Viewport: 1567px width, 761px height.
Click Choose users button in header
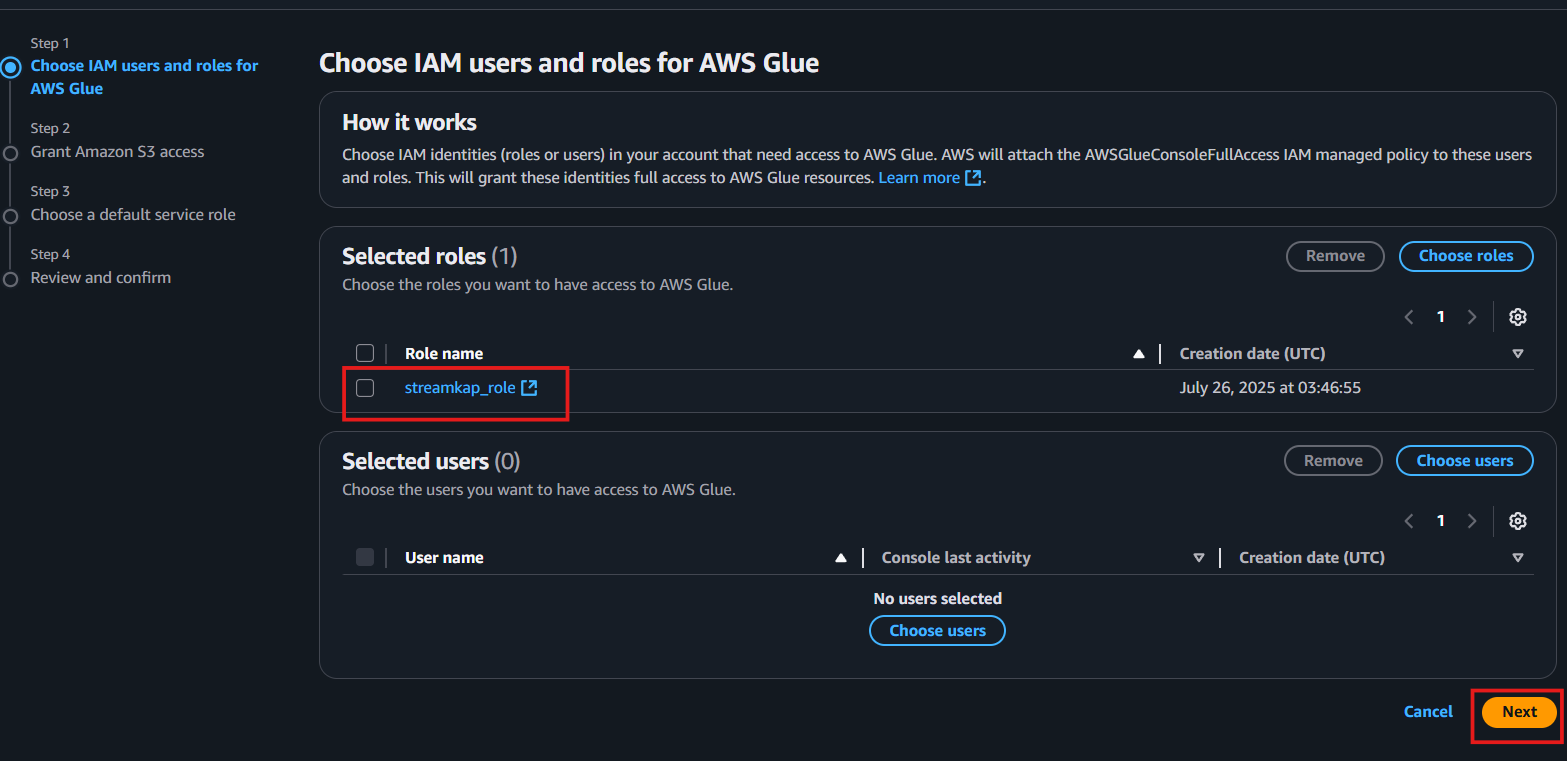coord(1465,461)
